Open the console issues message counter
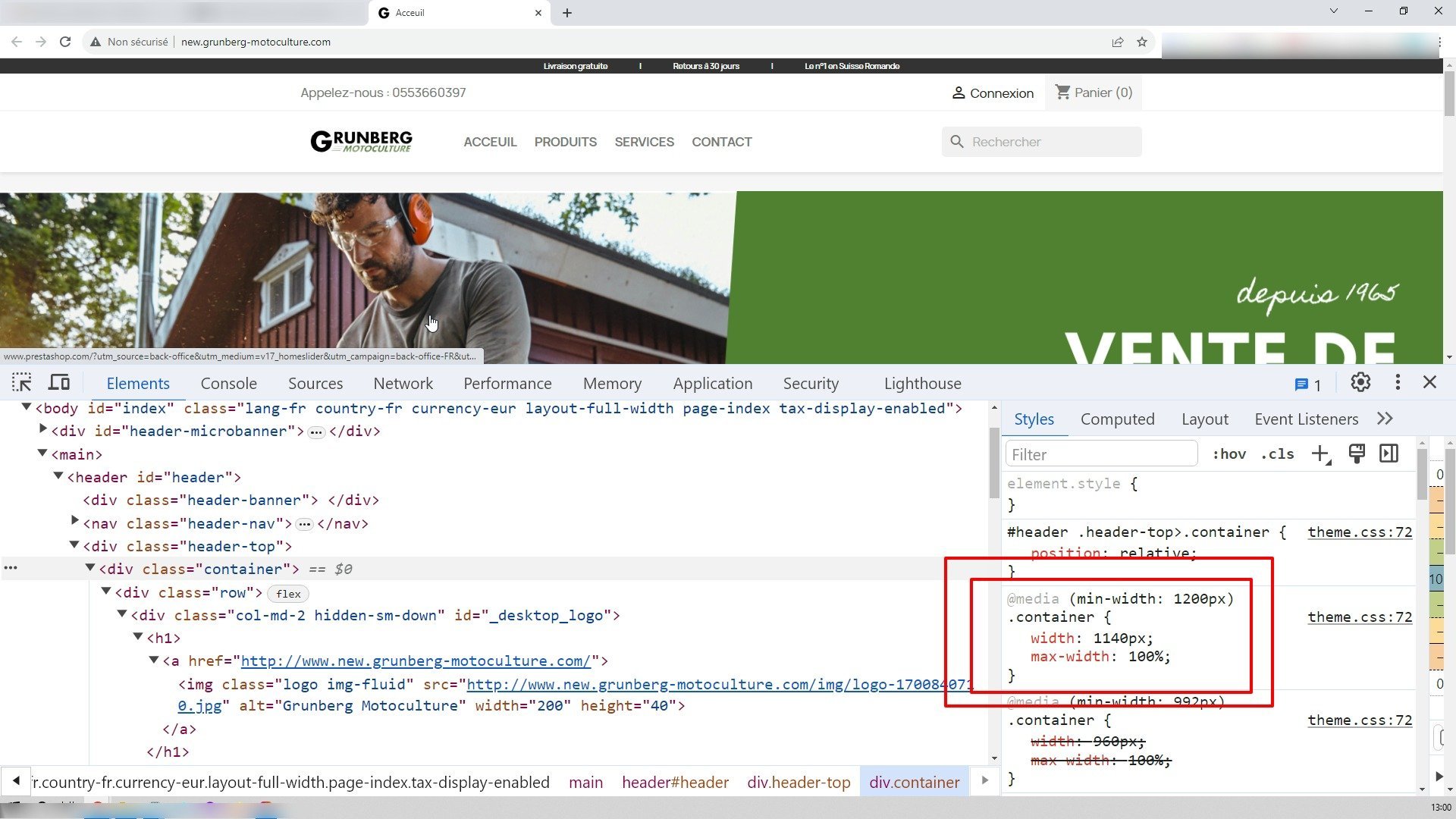Image resolution: width=1456 pixels, height=819 pixels. [x=1307, y=384]
